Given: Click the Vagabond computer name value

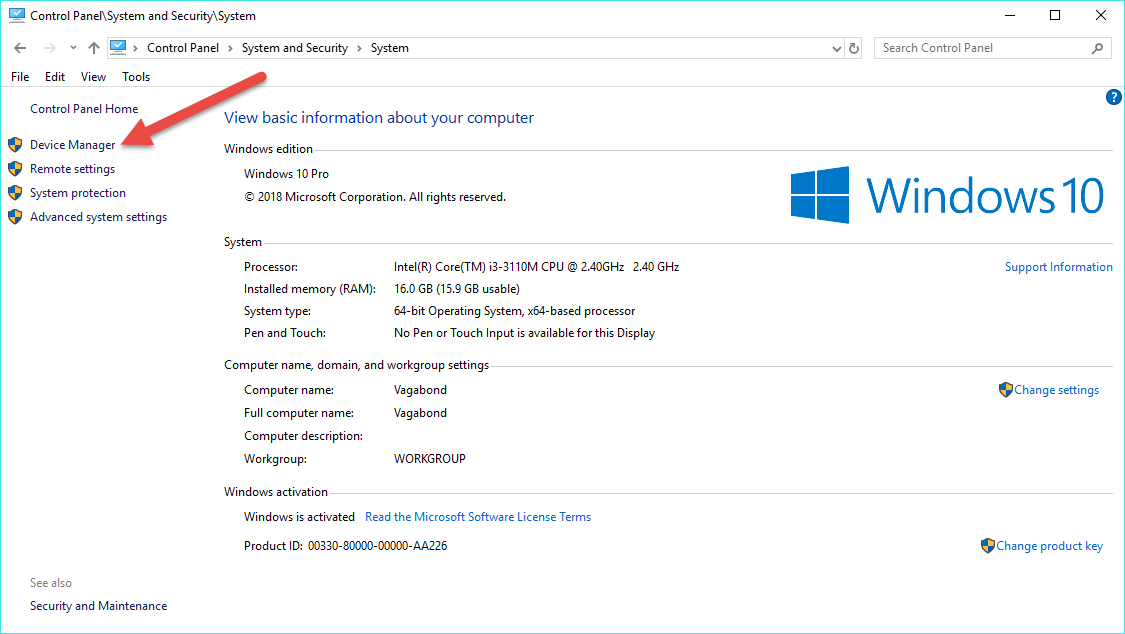Looking at the screenshot, I should click(x=420, y=390).
